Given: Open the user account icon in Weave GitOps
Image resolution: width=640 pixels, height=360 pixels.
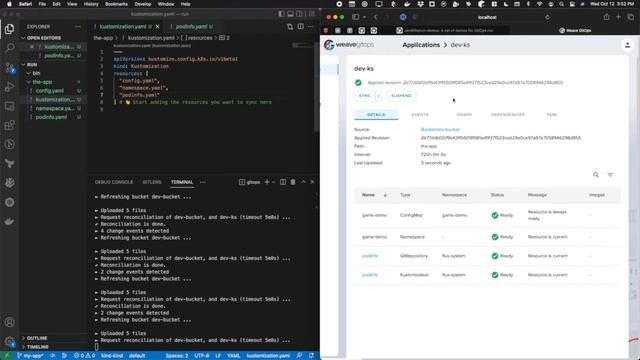Looking at the screenshot, I should point(627,45).
